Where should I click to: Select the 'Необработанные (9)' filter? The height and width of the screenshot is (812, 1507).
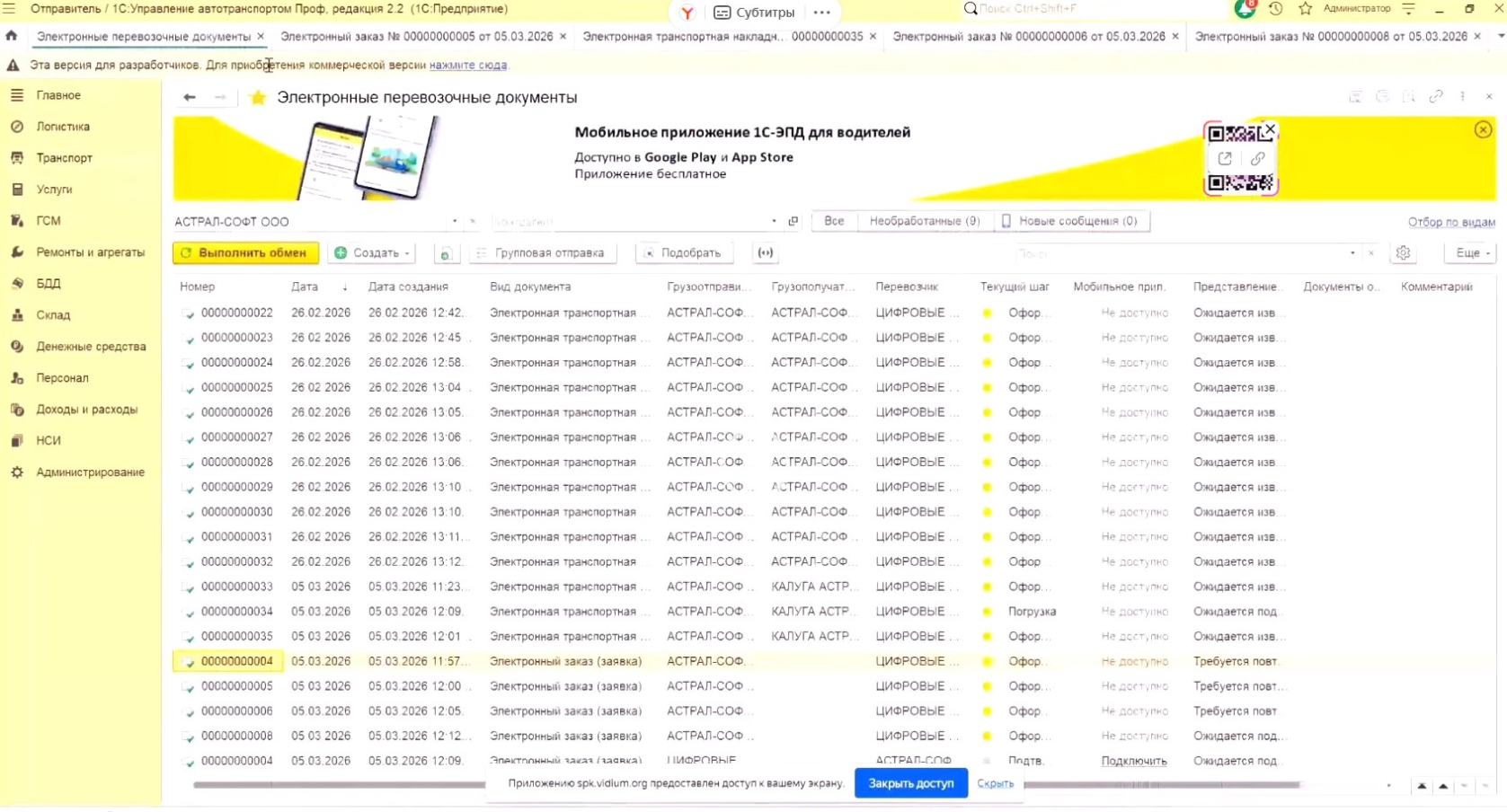pyautogui.click(x=924, y=221)
